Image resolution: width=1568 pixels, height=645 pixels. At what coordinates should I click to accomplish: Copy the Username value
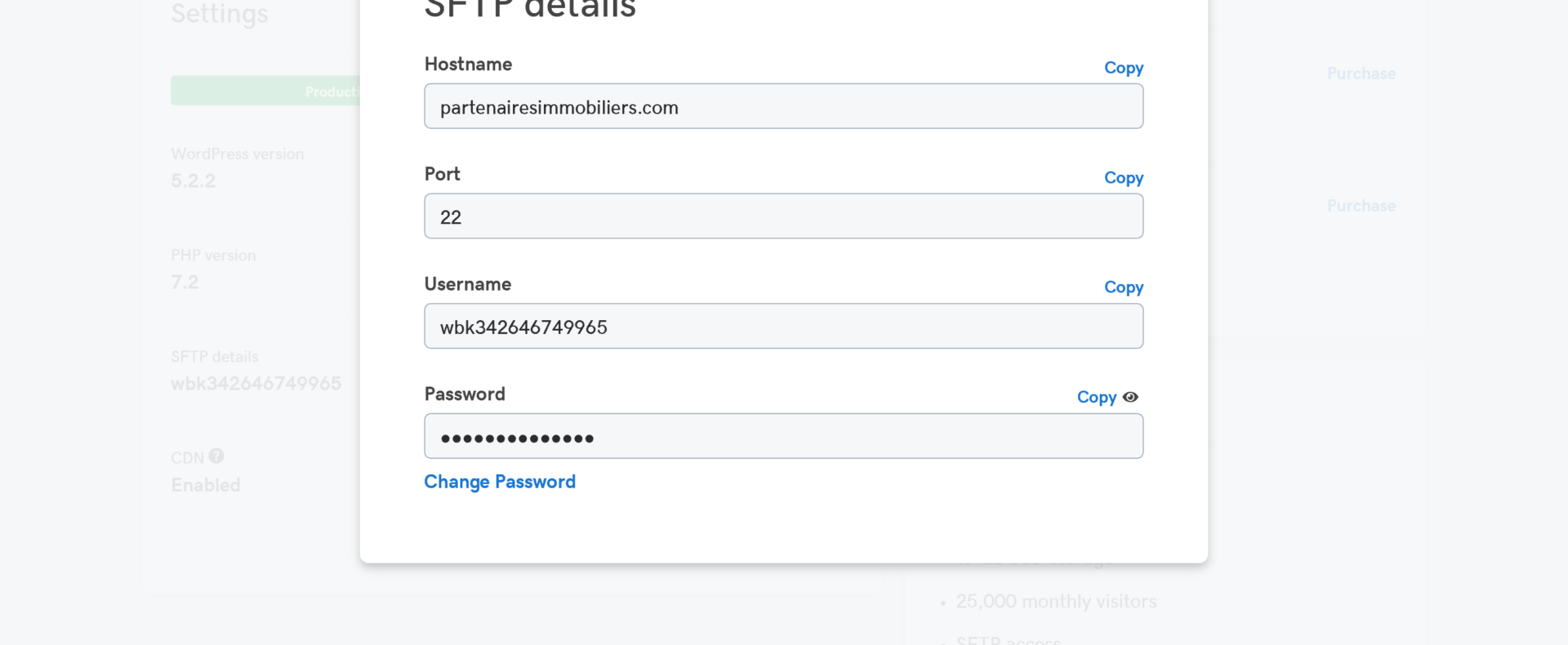(x=1123, y=287)
